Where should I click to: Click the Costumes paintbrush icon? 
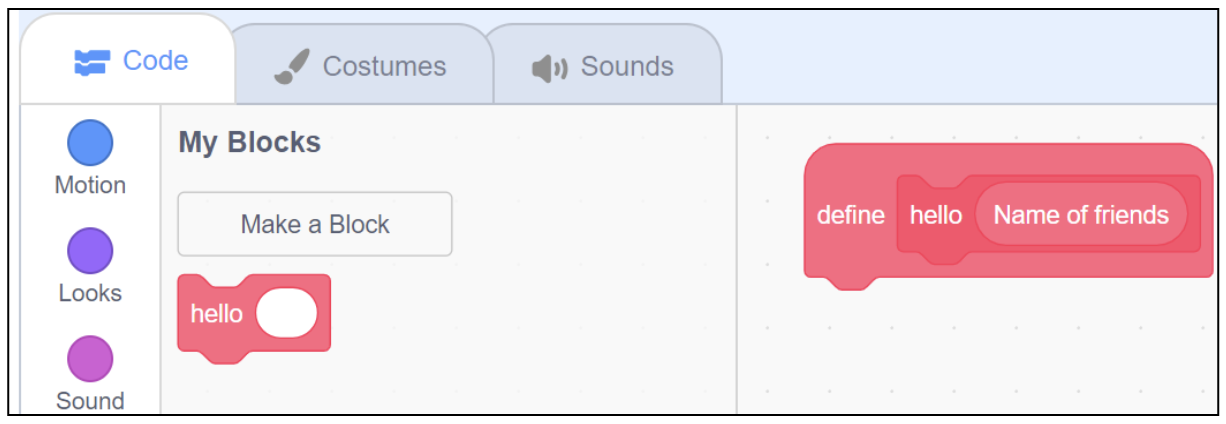[292, 67]
